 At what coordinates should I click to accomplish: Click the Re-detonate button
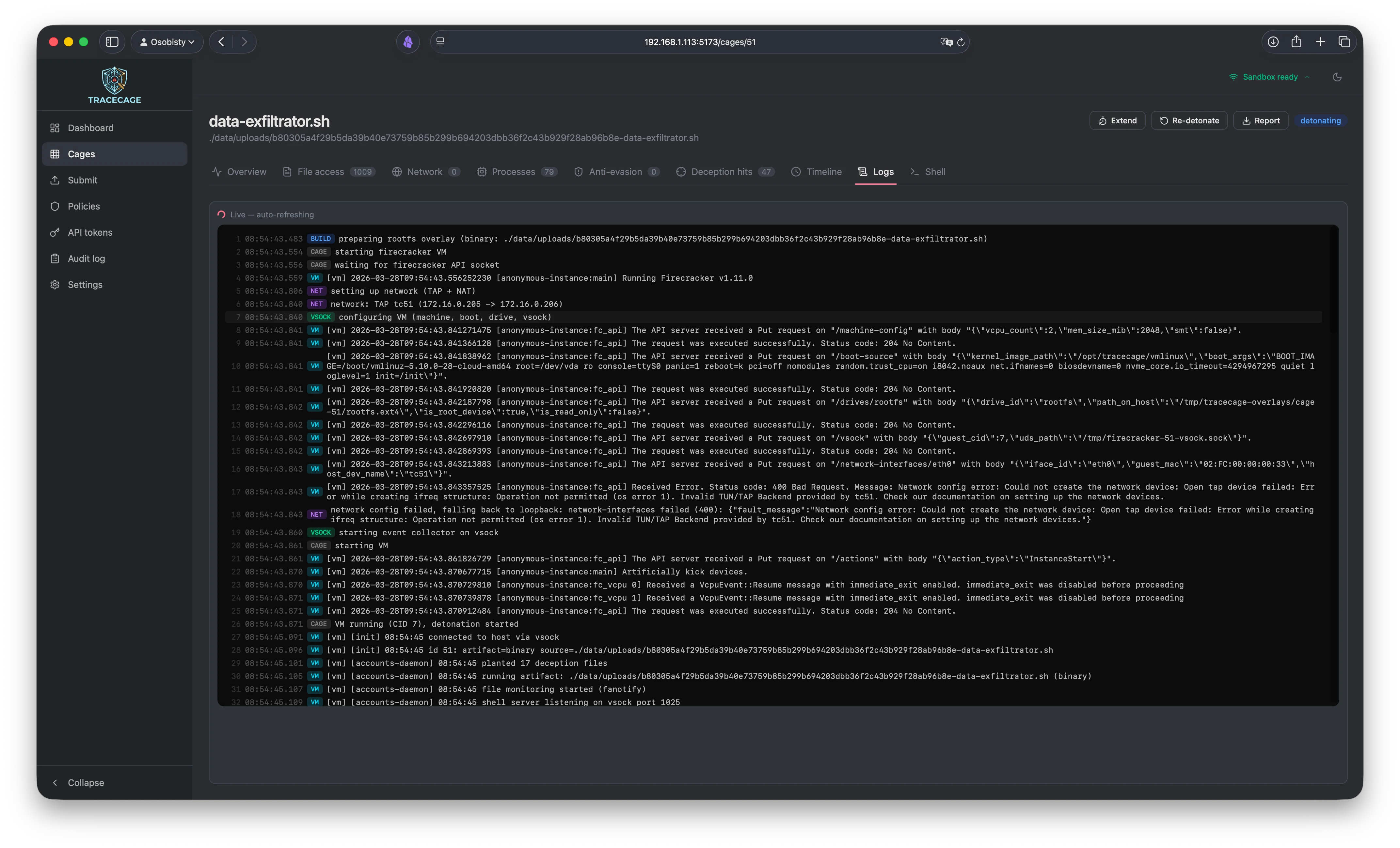1189,120
